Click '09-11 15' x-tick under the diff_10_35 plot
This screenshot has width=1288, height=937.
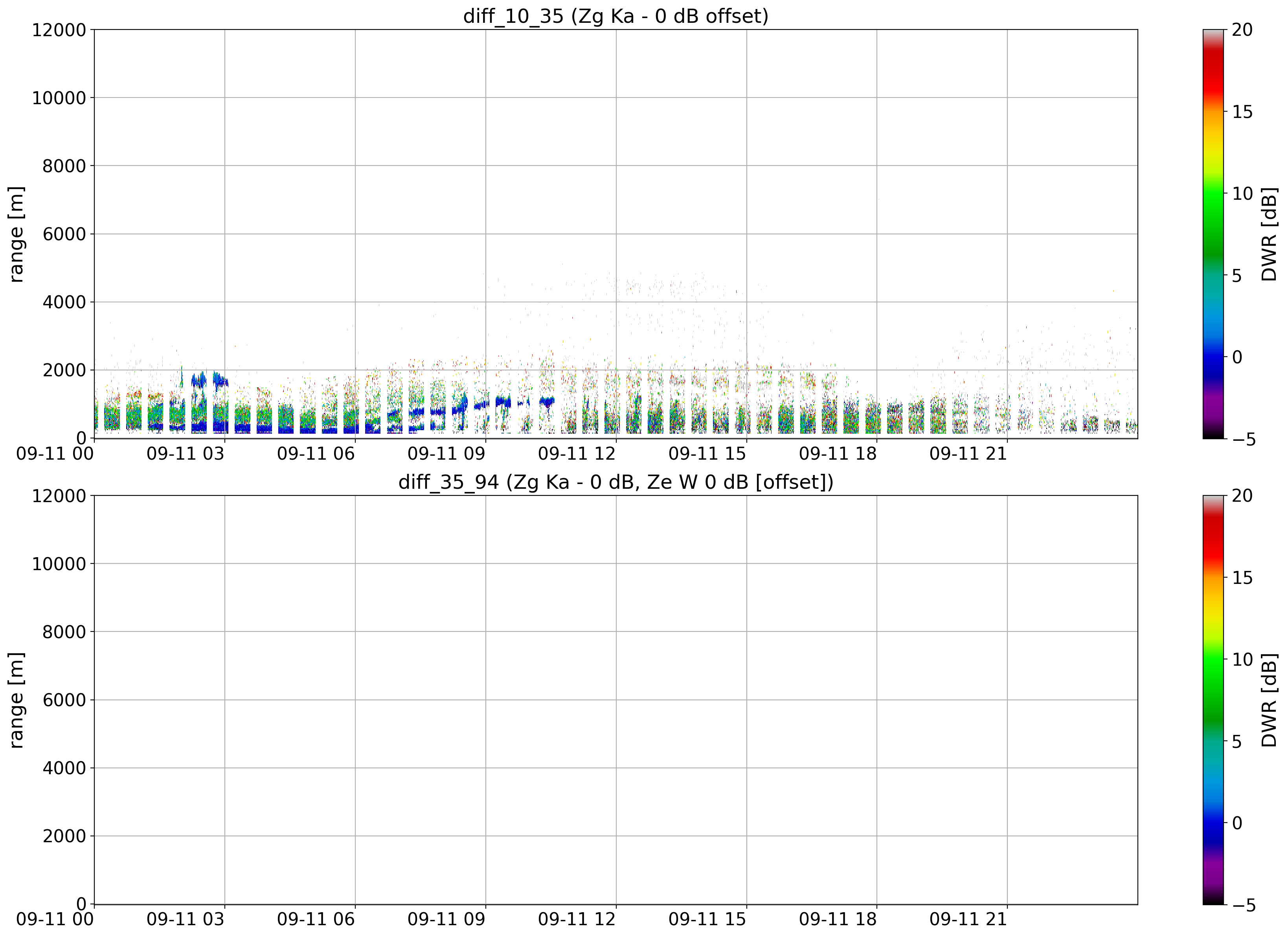(x=707, y=453)
